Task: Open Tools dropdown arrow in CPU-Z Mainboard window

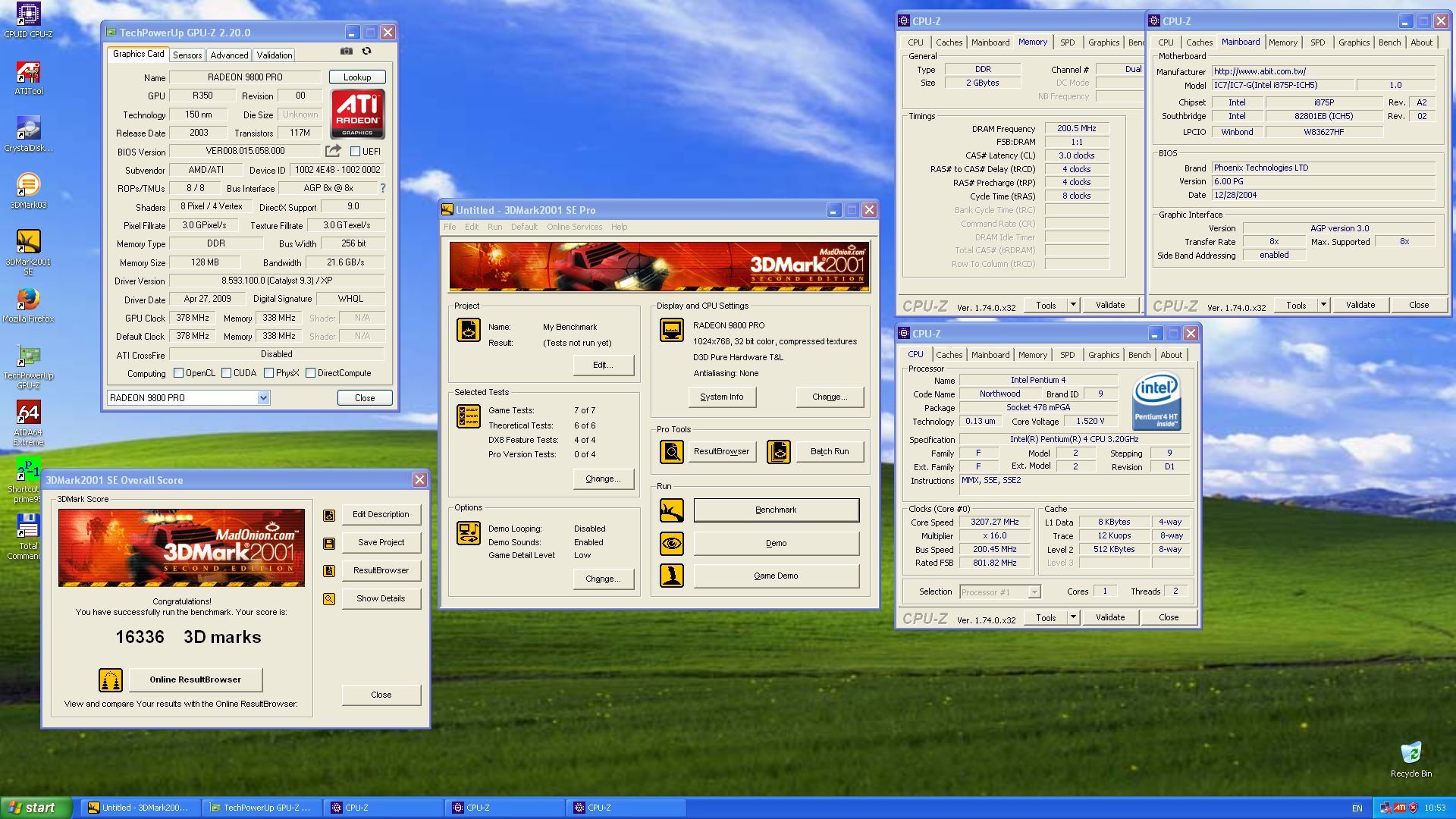Action: 1323,305
